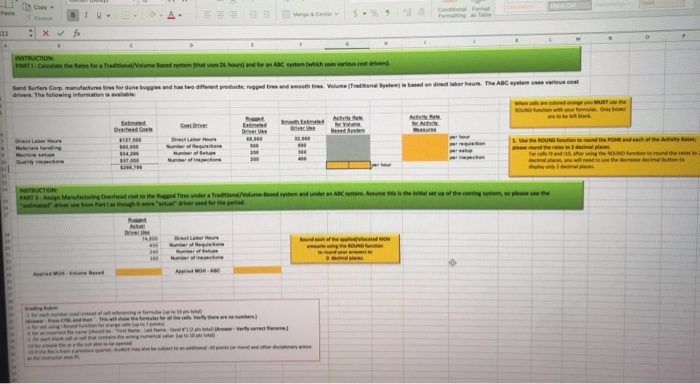The height and width of the screenshot is (384, 700).
Task: Click the Insert Function fx icon
Action: (77, 33)
